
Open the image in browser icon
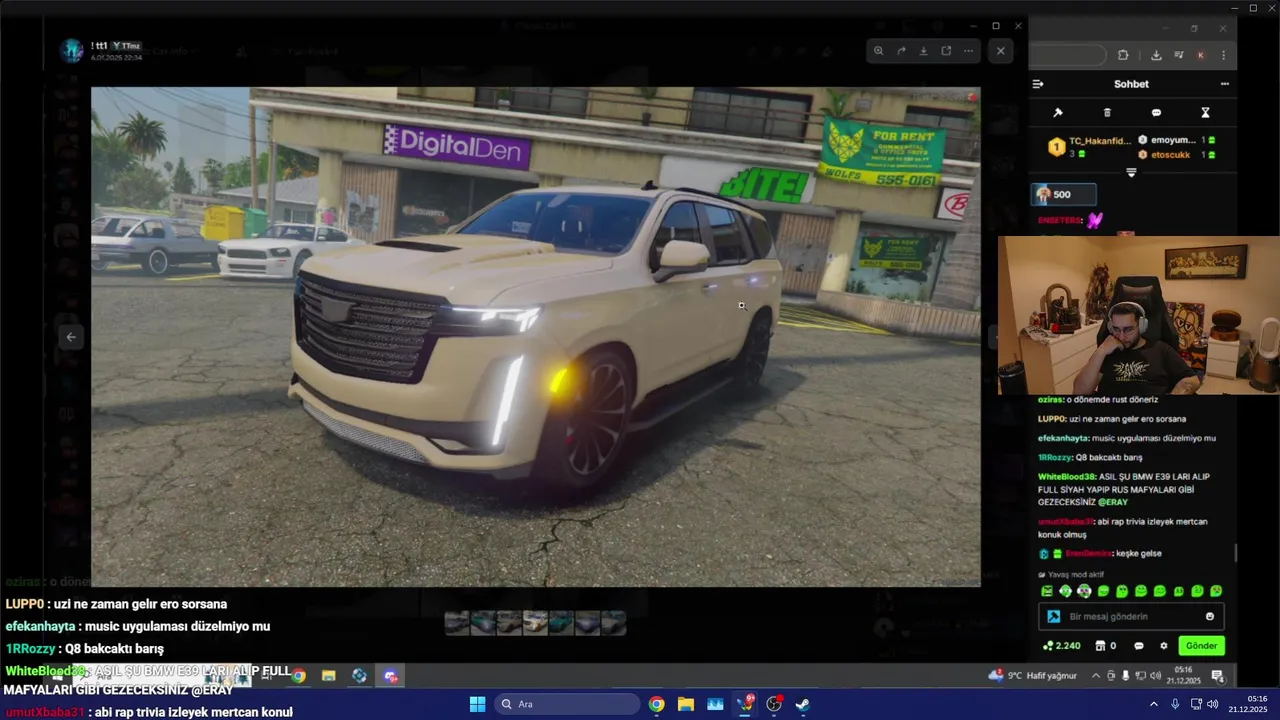(946, 51)
